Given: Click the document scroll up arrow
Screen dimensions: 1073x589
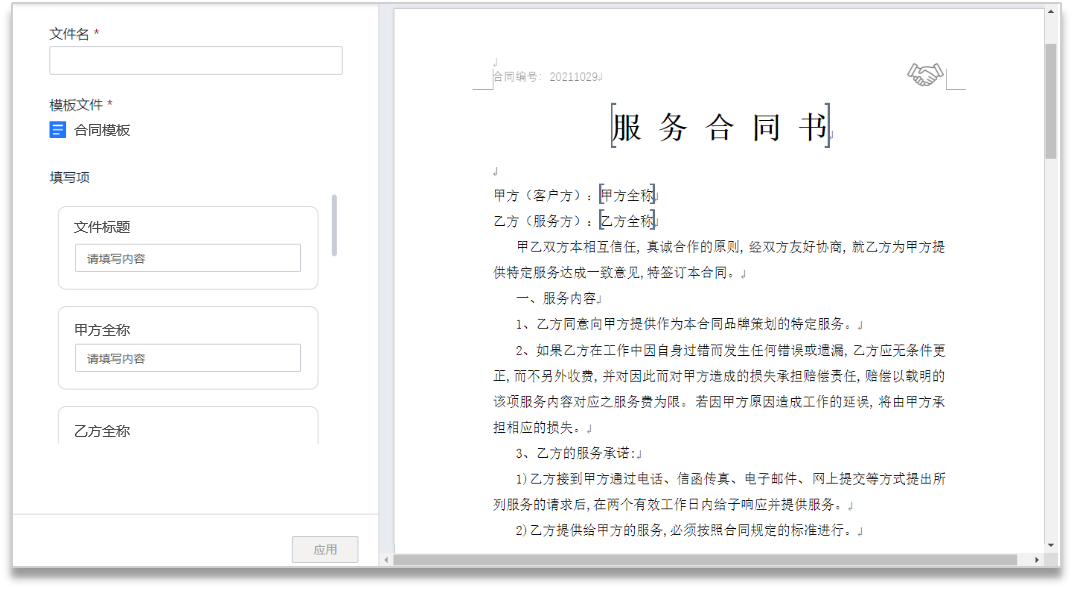Looking at the screenshot, I should [x=1051, y=12].
